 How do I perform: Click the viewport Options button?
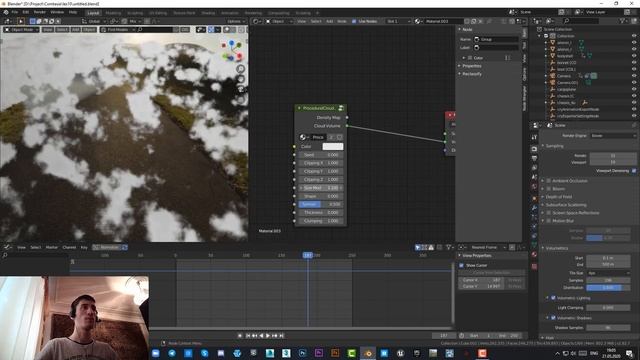(236, 21)
